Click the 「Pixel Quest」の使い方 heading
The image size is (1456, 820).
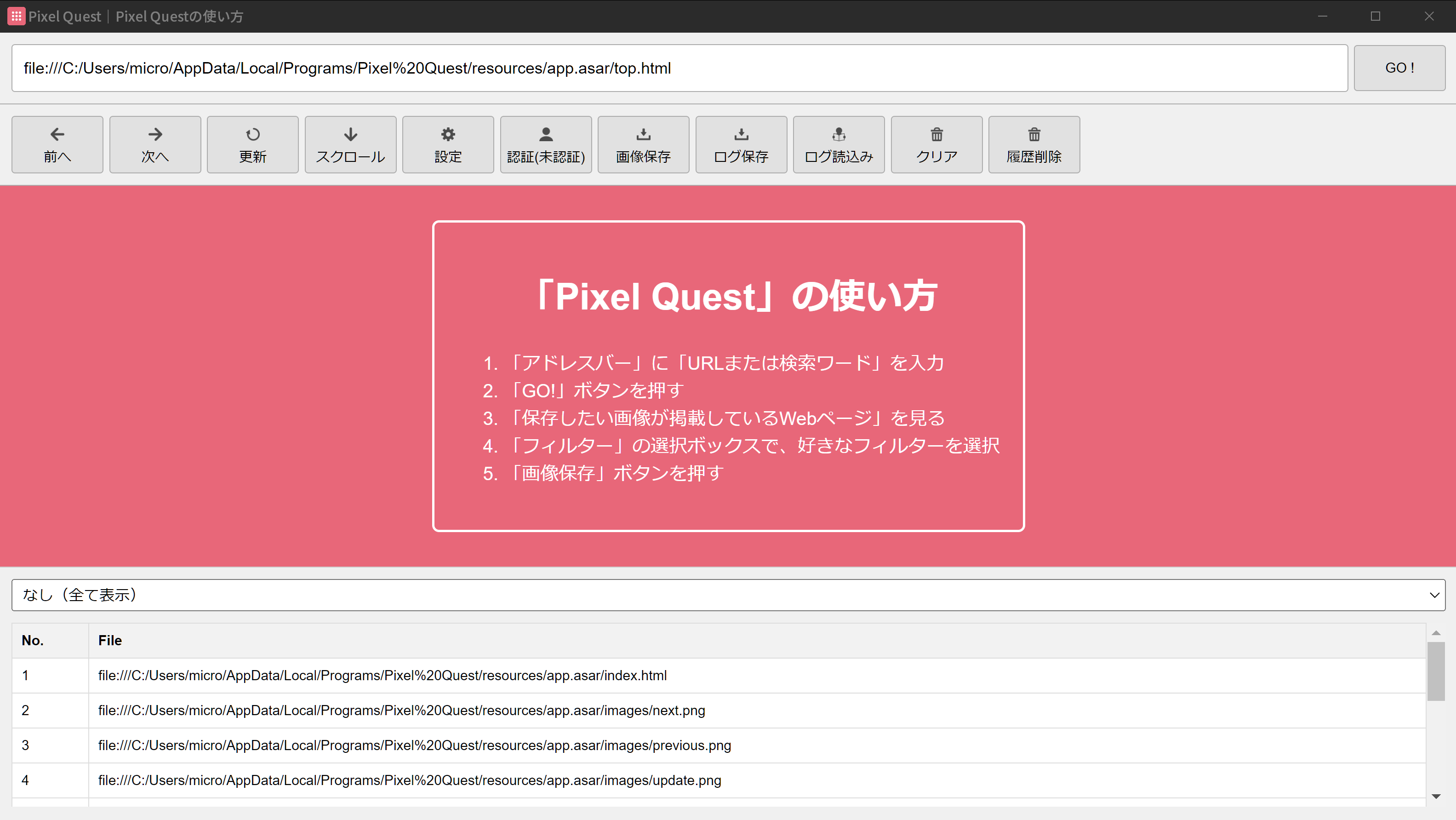click(737, 296)
